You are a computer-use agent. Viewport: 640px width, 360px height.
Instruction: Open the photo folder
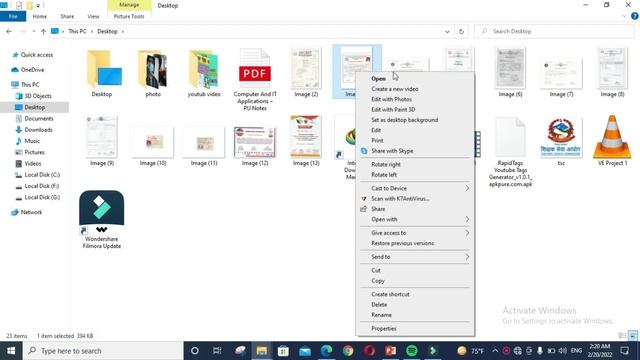pyautogui.click(x=153, y=69)
